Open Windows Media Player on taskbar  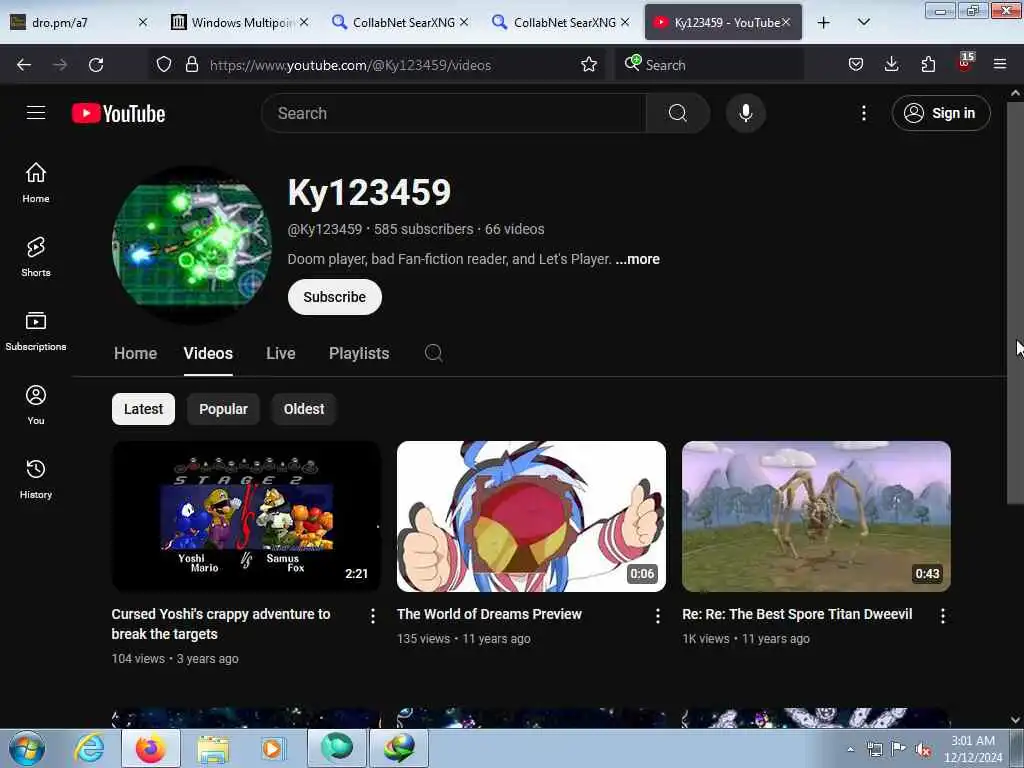(272, 748)
